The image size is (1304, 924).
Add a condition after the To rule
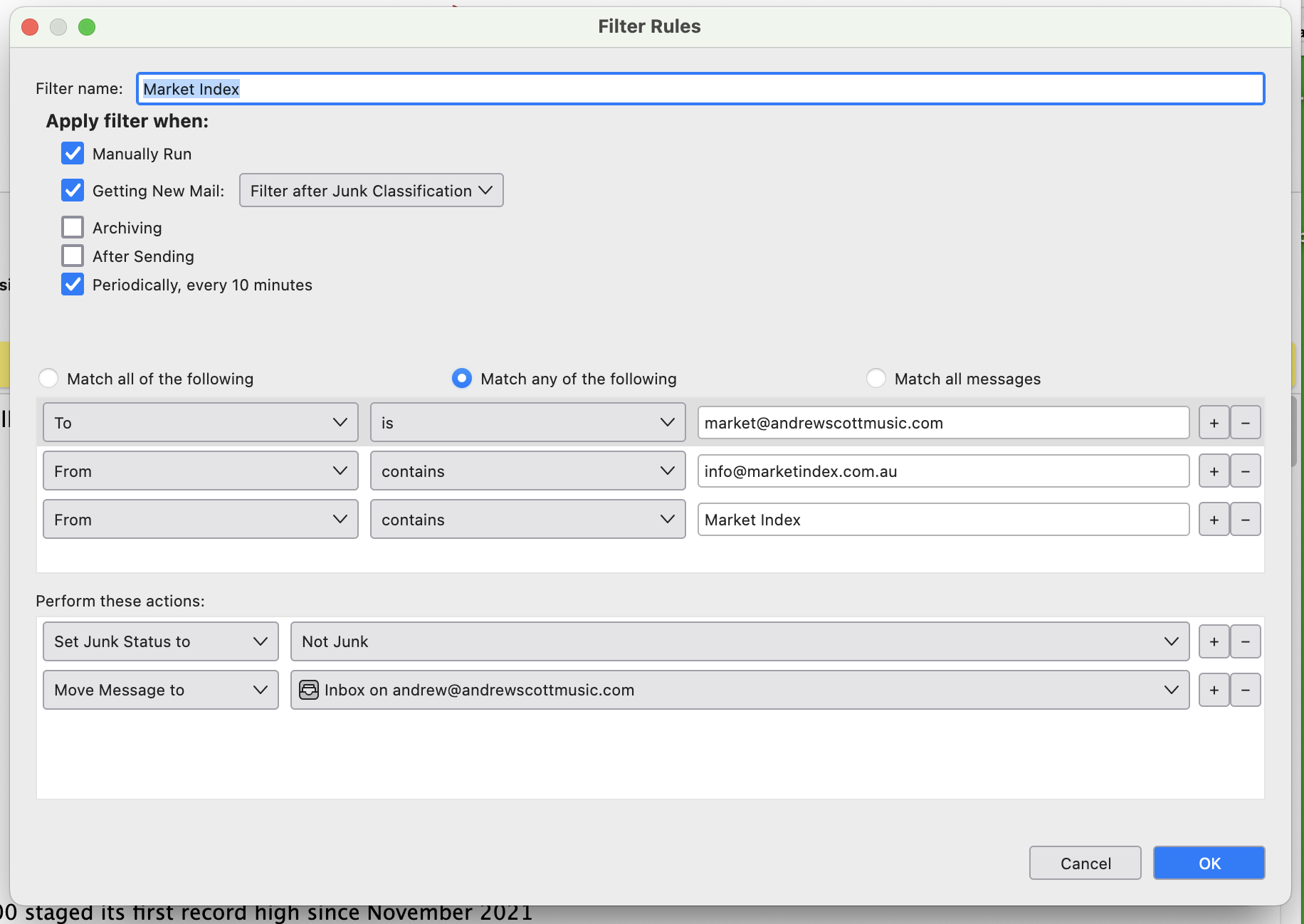pyautogui.click(x=1214, y=423)
